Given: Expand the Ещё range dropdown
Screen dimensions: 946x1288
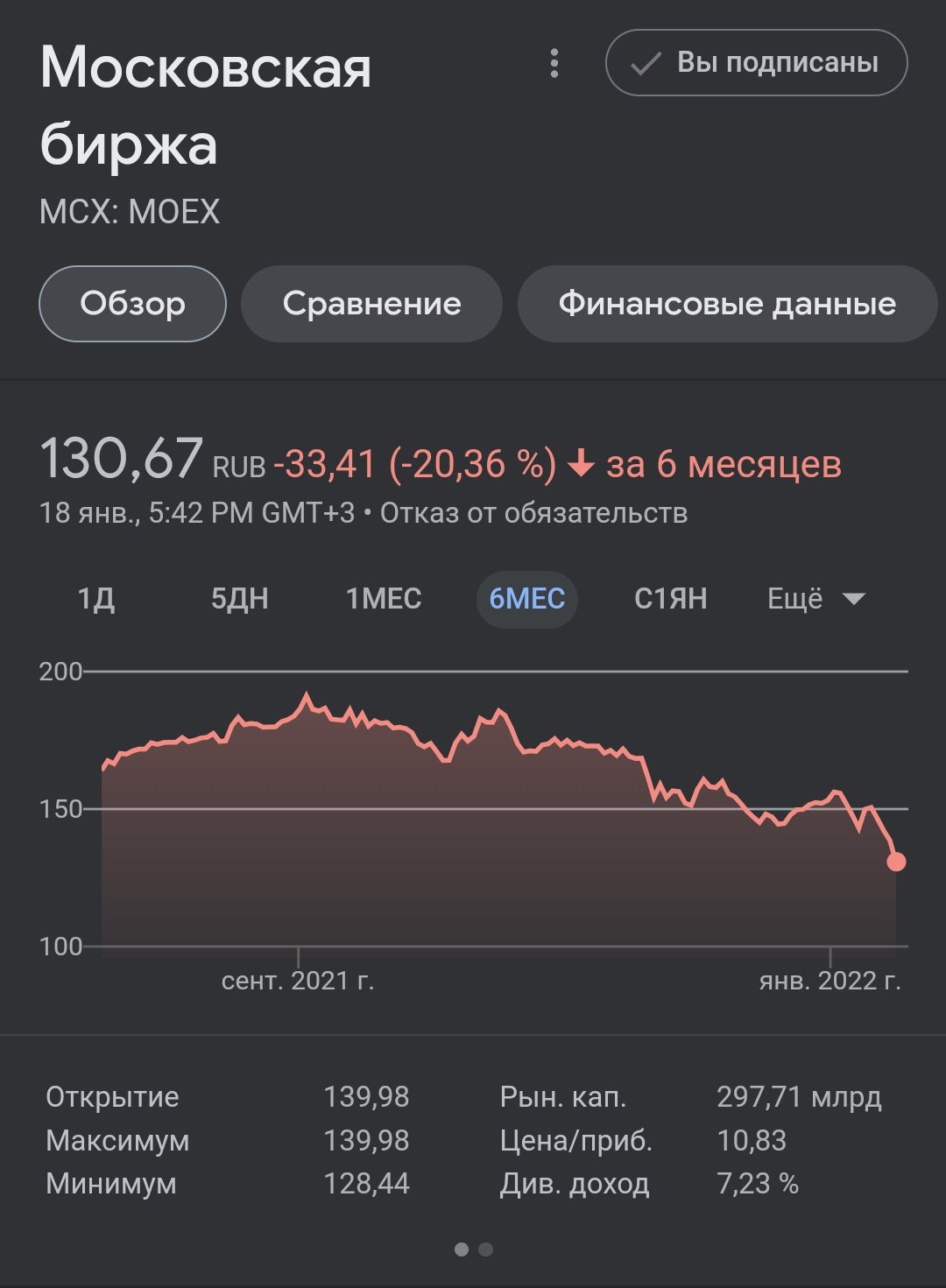Looking at the screenshot, I should coord(816,599).
